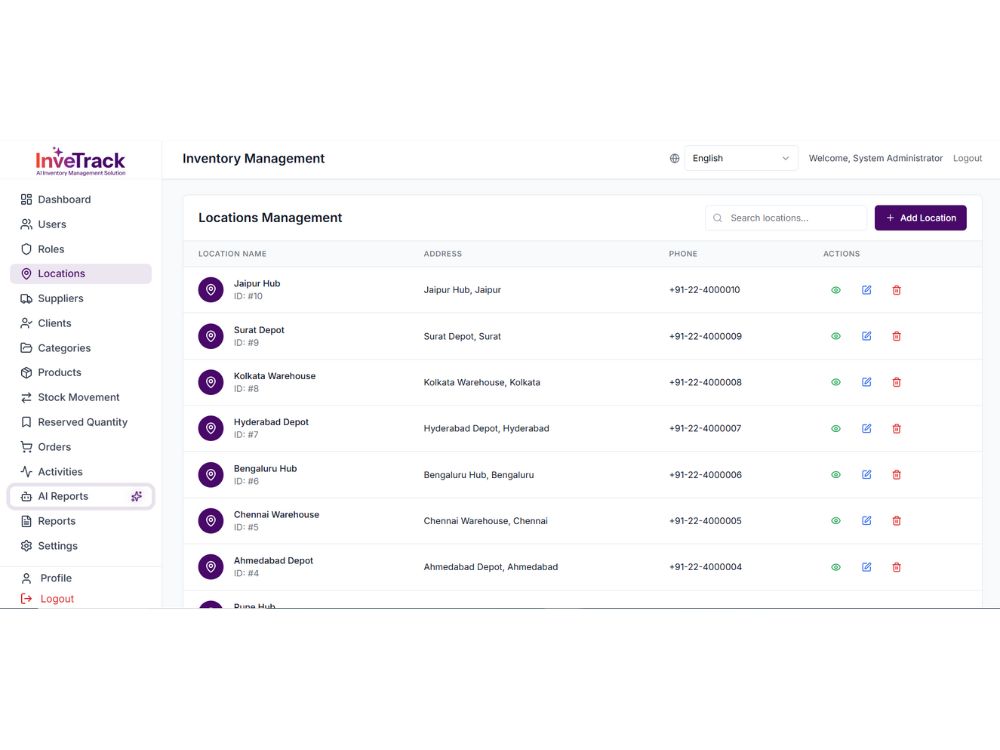Image resolution: width=1000 pixels, height=750 pixels.
Task: Delete the Ahmedabad Depot location
Action: click(896, 567)
